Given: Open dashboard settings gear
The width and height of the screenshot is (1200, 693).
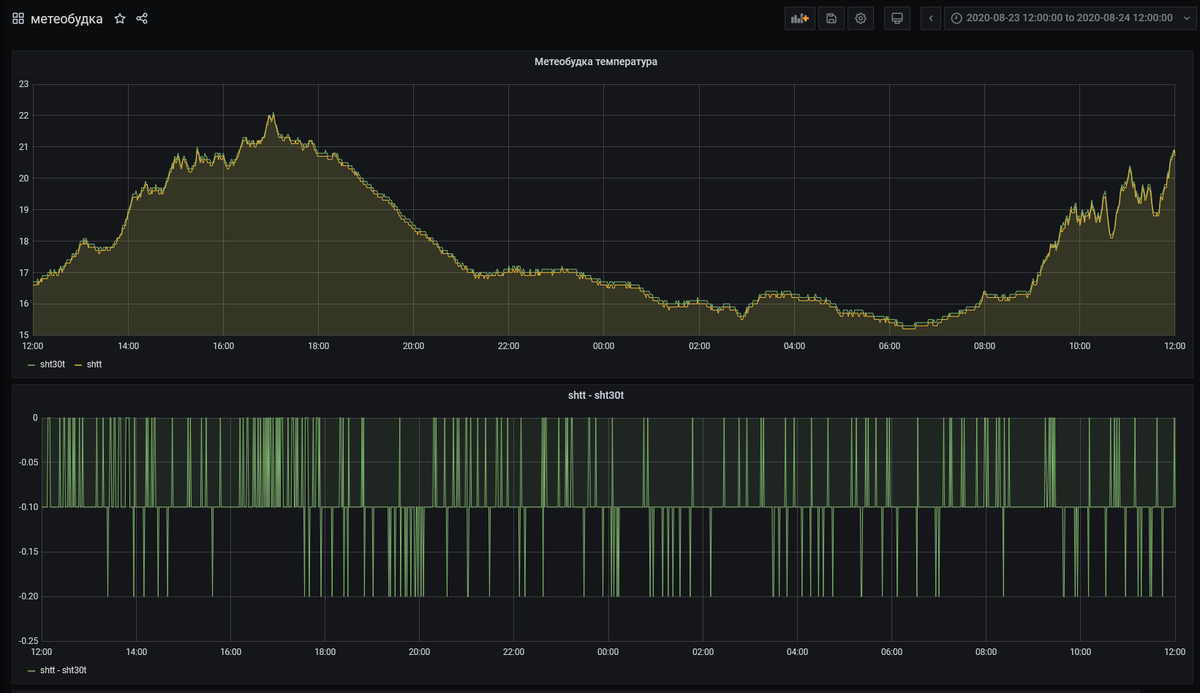Looking at the screenshot, I should pyautogui.click(x=860, y=18).
